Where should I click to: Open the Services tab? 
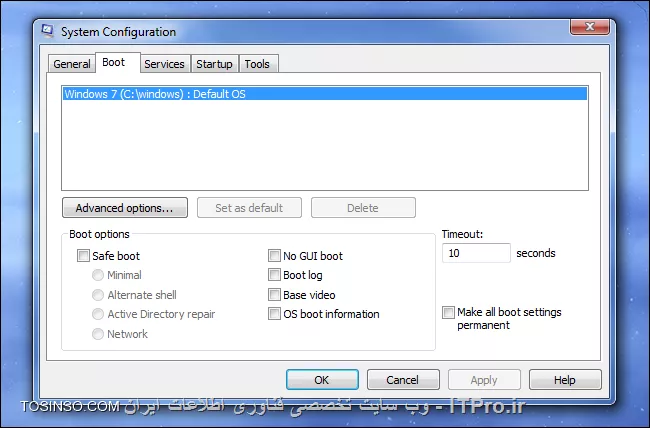pyautogui.click(x=165, y=64)
